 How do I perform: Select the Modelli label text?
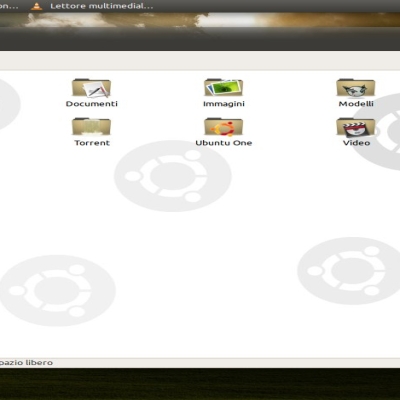(x=356, y=104)
